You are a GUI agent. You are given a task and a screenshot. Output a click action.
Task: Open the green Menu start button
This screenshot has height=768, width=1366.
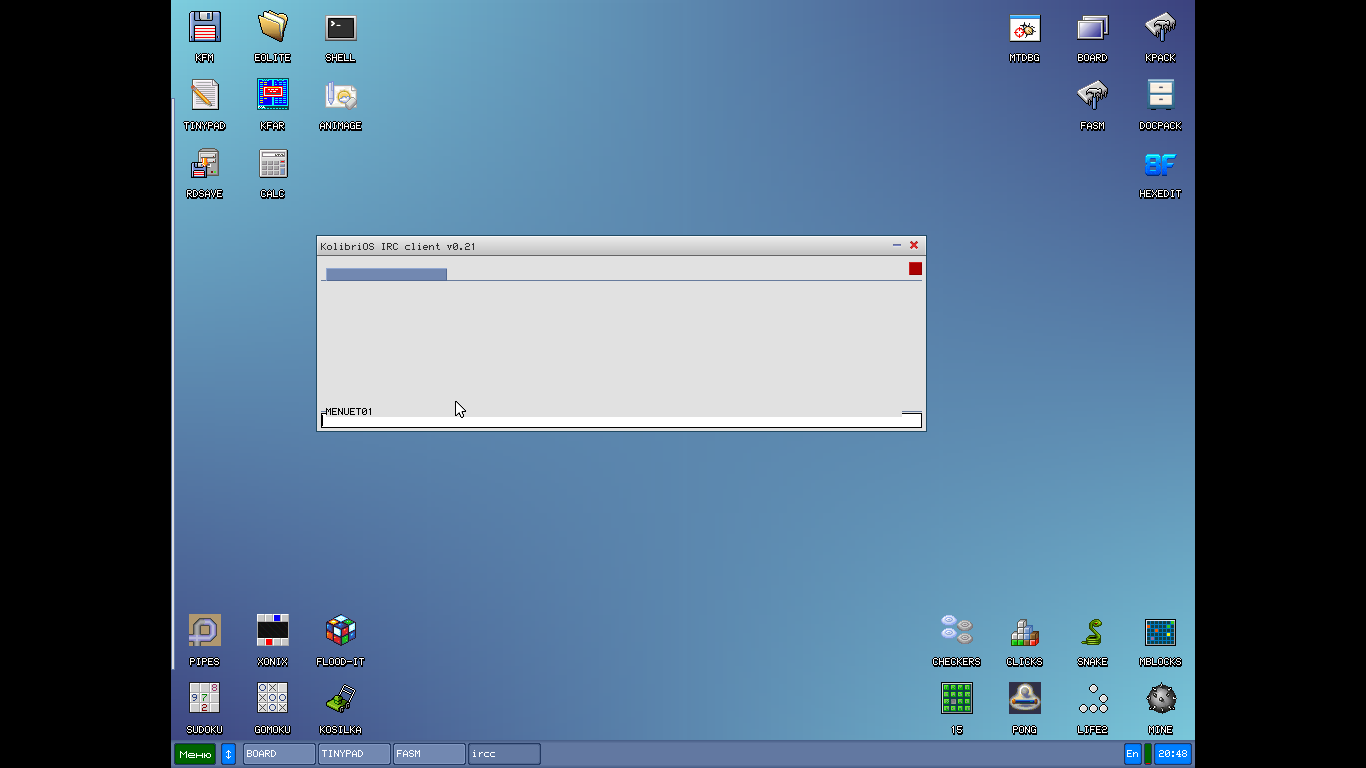(x=195, y=754)
